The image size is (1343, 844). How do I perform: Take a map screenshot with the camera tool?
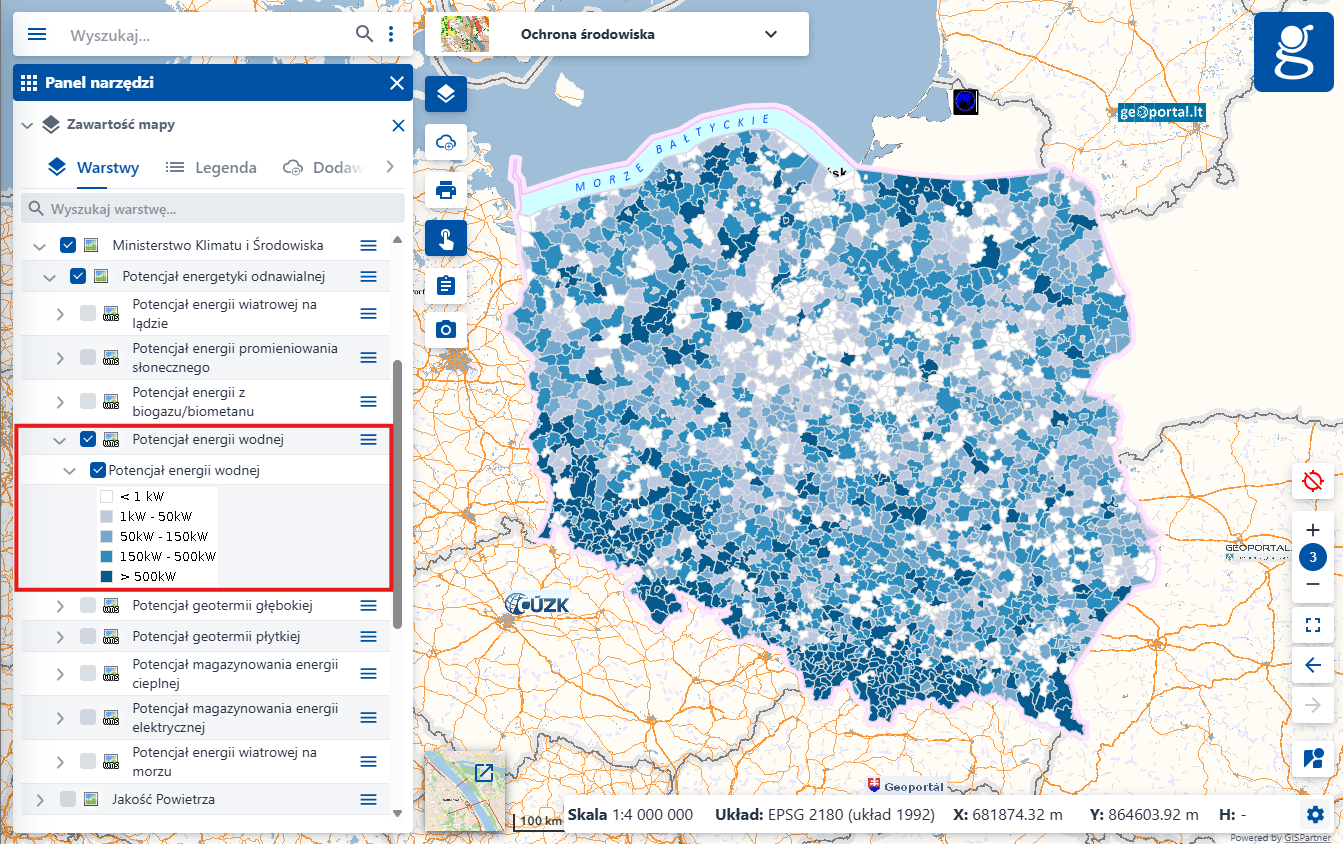point(445,329)
